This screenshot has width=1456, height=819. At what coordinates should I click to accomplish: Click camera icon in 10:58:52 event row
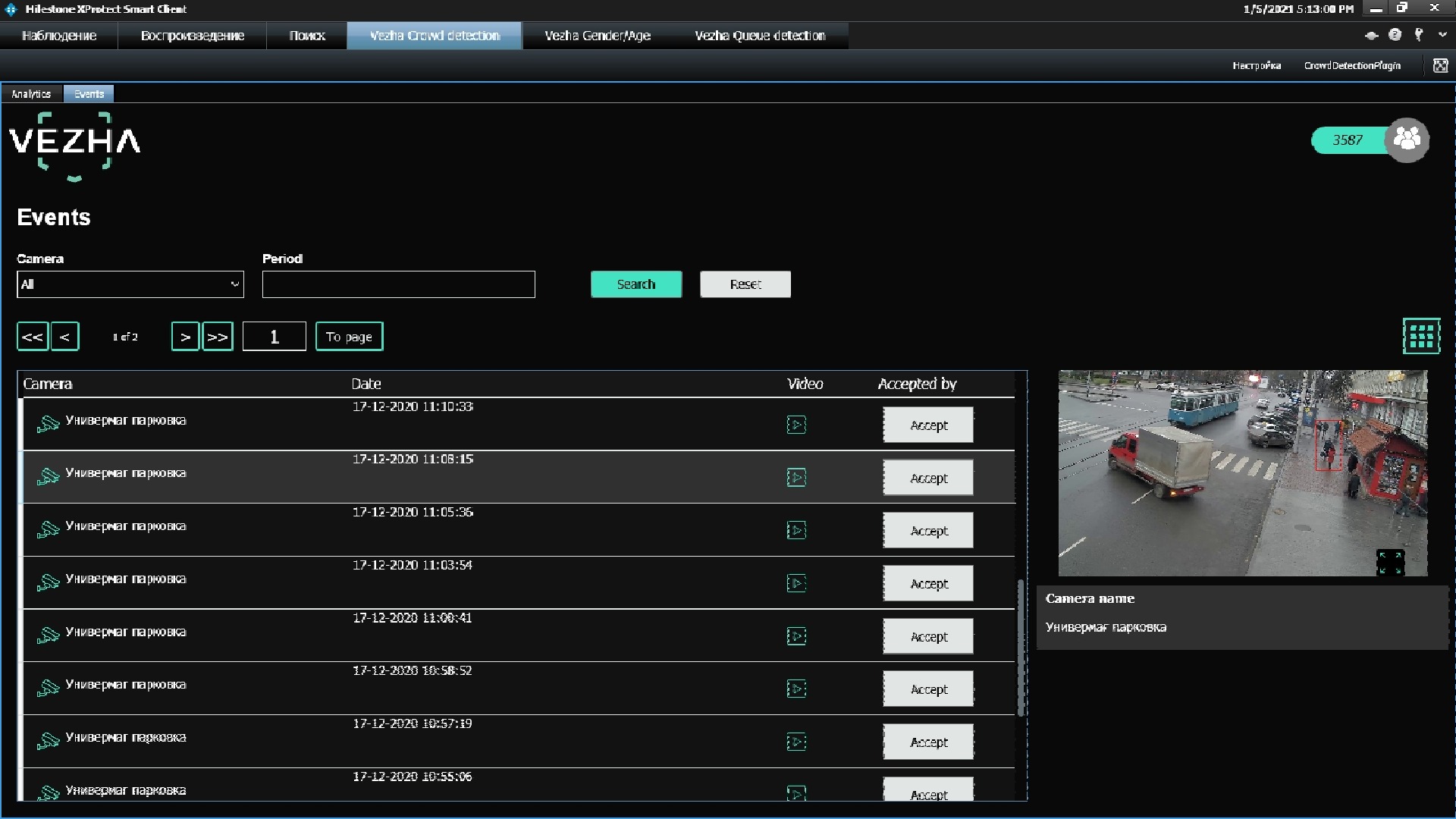[x=48, y=688]
